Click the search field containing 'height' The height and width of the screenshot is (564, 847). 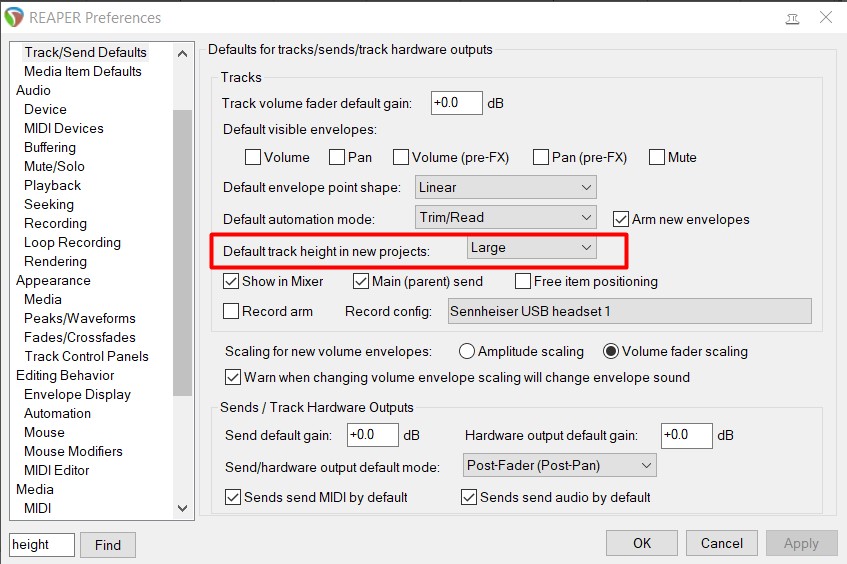[42, 545]
